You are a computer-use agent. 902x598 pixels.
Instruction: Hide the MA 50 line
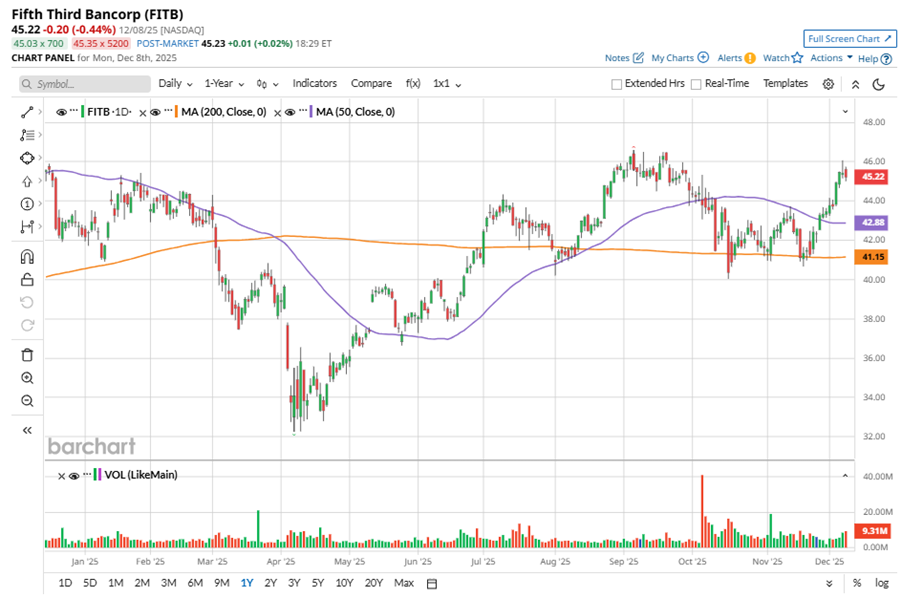[x=290, y=112]
